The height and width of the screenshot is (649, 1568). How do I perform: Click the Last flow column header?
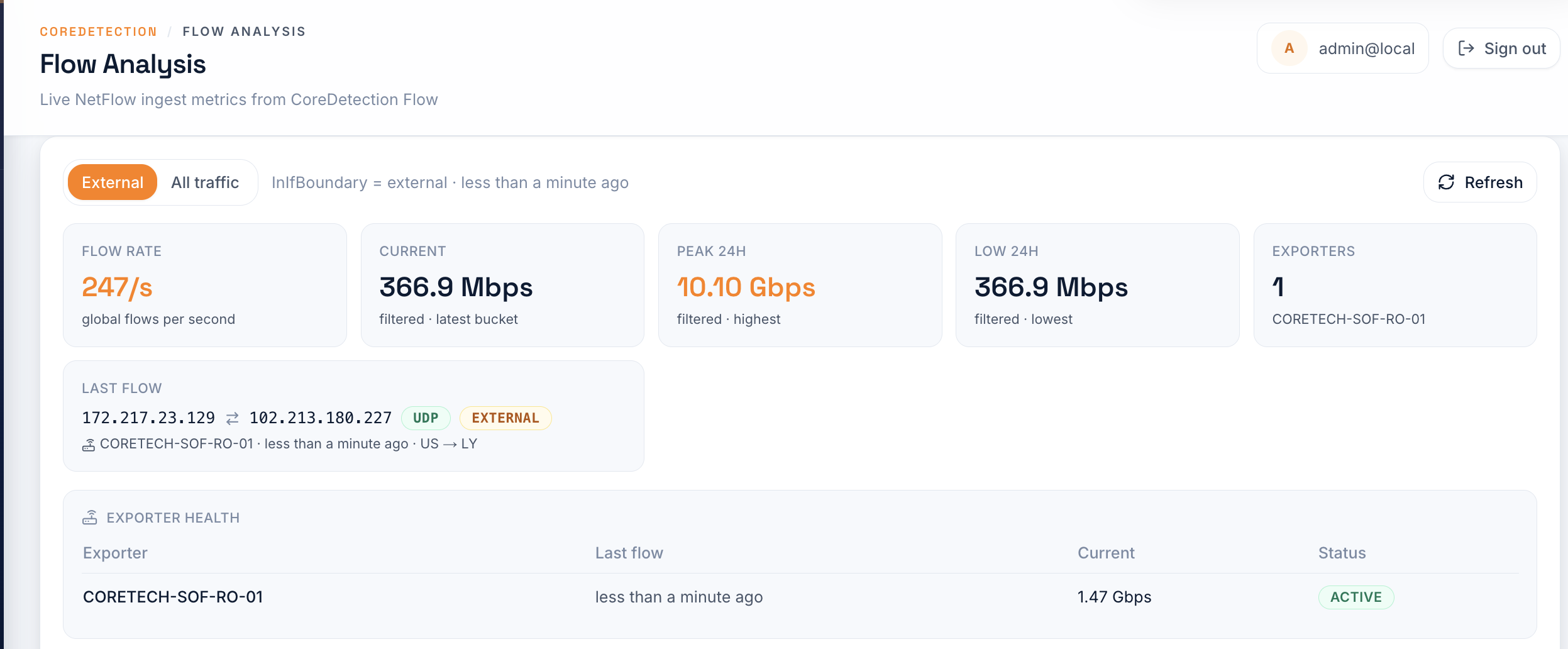point(629,553)
